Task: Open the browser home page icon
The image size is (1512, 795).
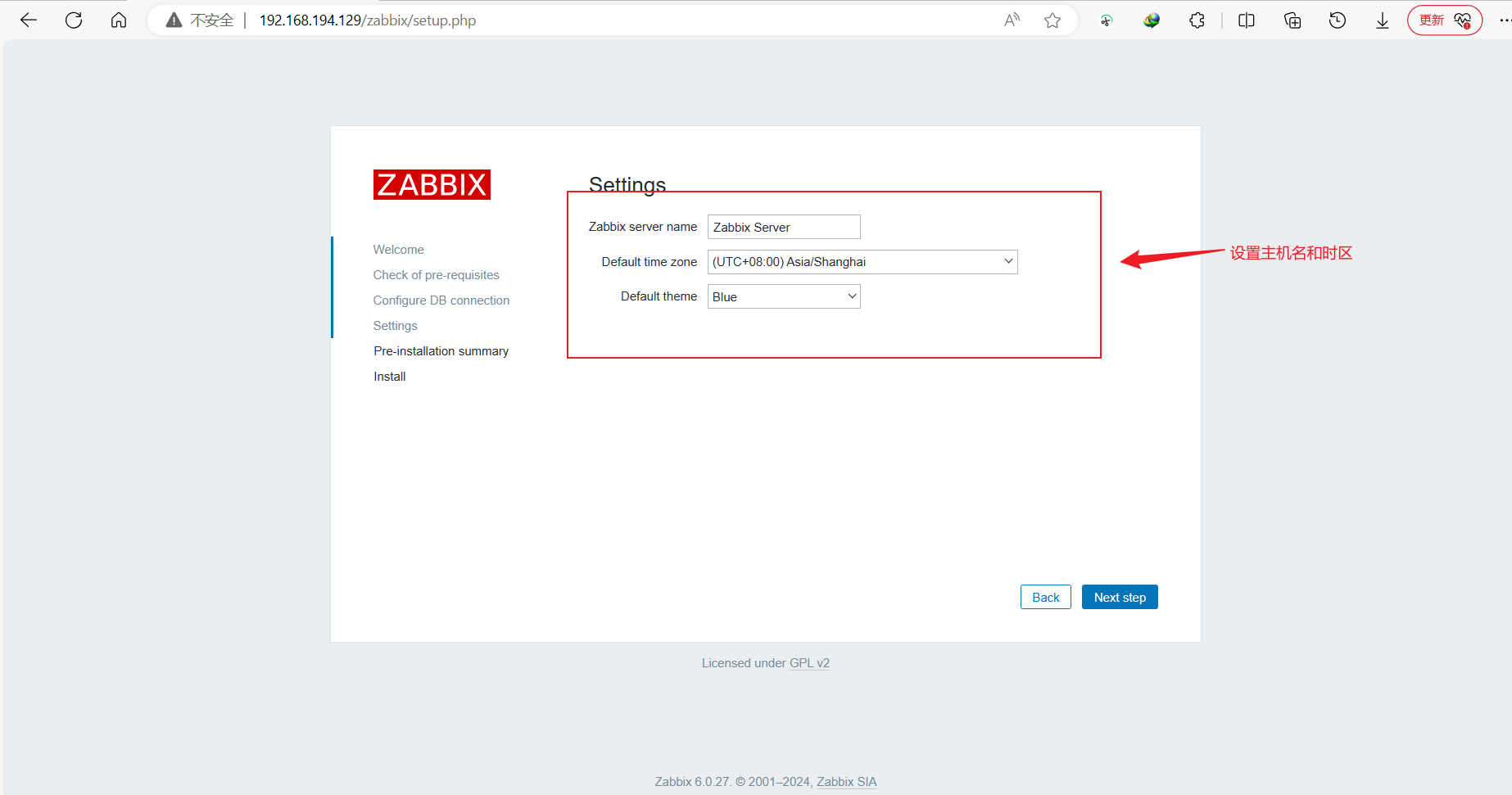Action: click(119, 20)
